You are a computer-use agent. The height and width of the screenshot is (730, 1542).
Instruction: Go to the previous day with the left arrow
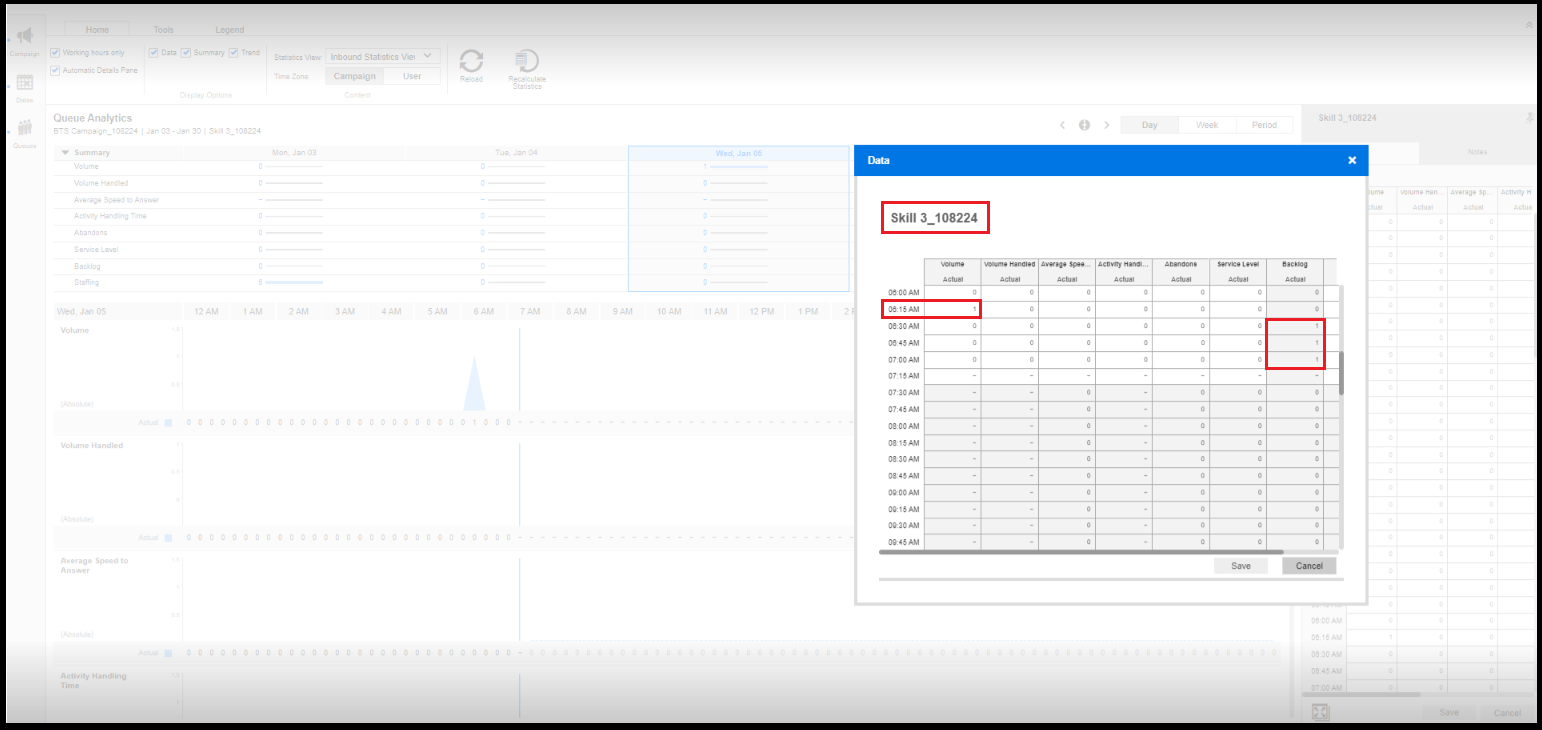point(1062,125)
